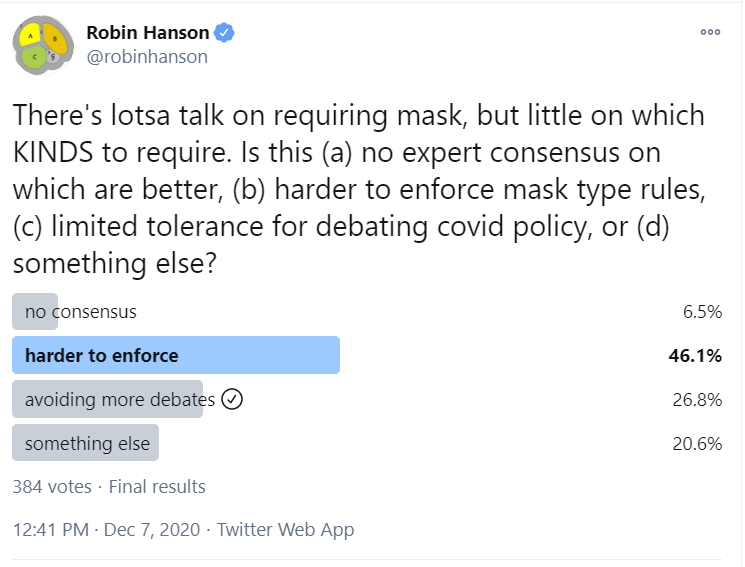Click the blue verified badge icon

point(224,33)
